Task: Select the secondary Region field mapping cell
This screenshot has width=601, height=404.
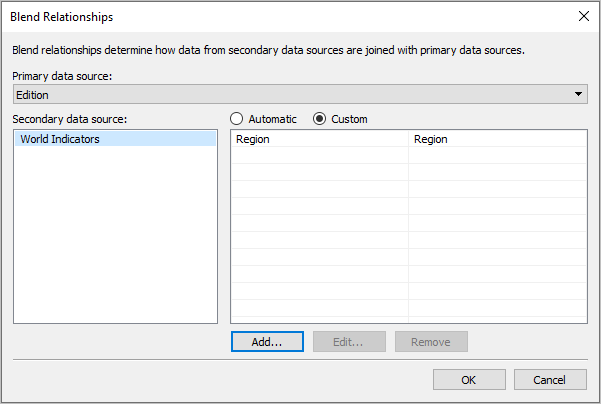Action: [x=498, y=139]
